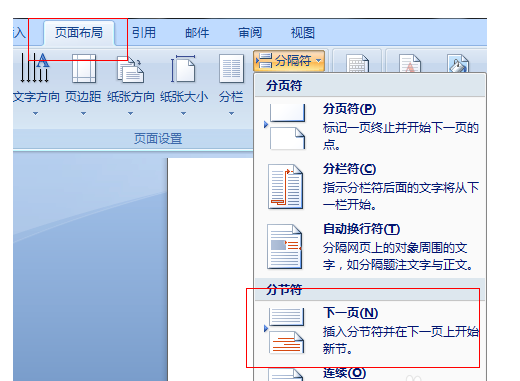Viewport: 520px width, 381px height.
Task: Click the 分栏 columns icon
Action: coord(231,68)
